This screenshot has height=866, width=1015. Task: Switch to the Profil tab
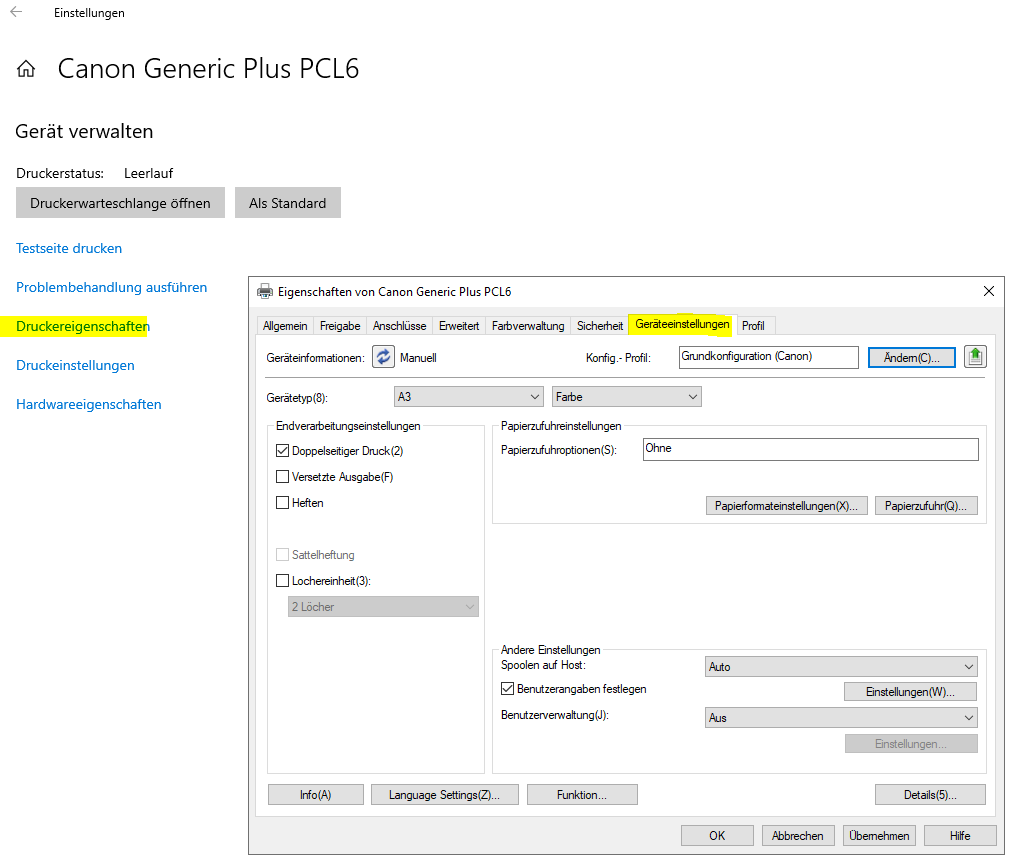pyautogui.click(x=753, y=326)
